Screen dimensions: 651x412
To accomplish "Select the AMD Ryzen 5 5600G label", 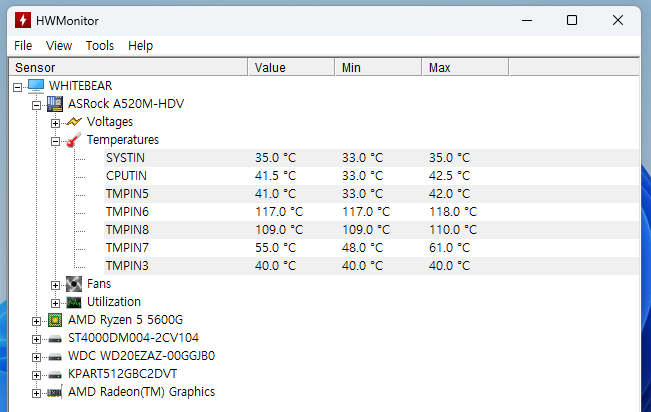I will [125, 320].
